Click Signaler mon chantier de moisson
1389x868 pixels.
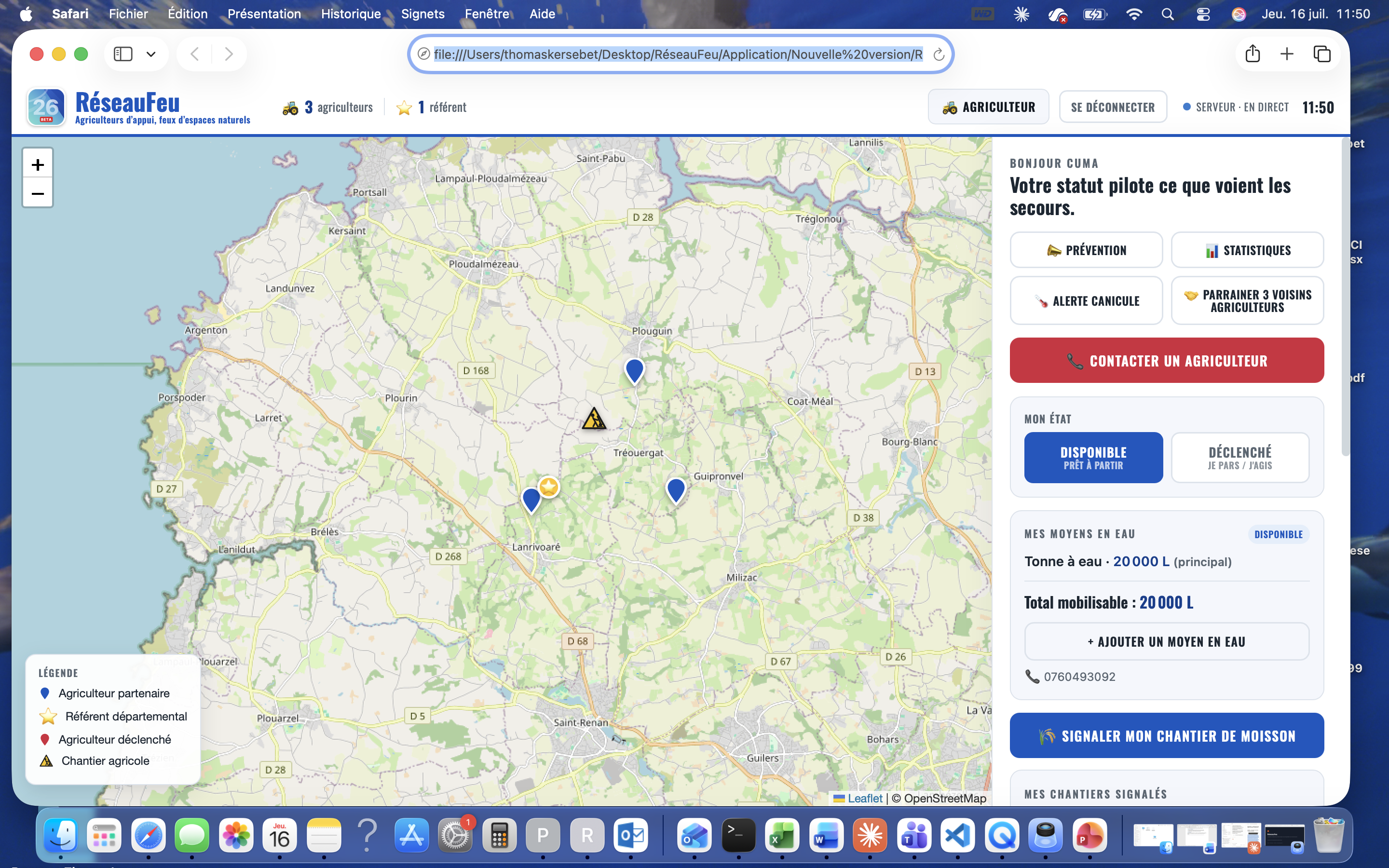1167,735
